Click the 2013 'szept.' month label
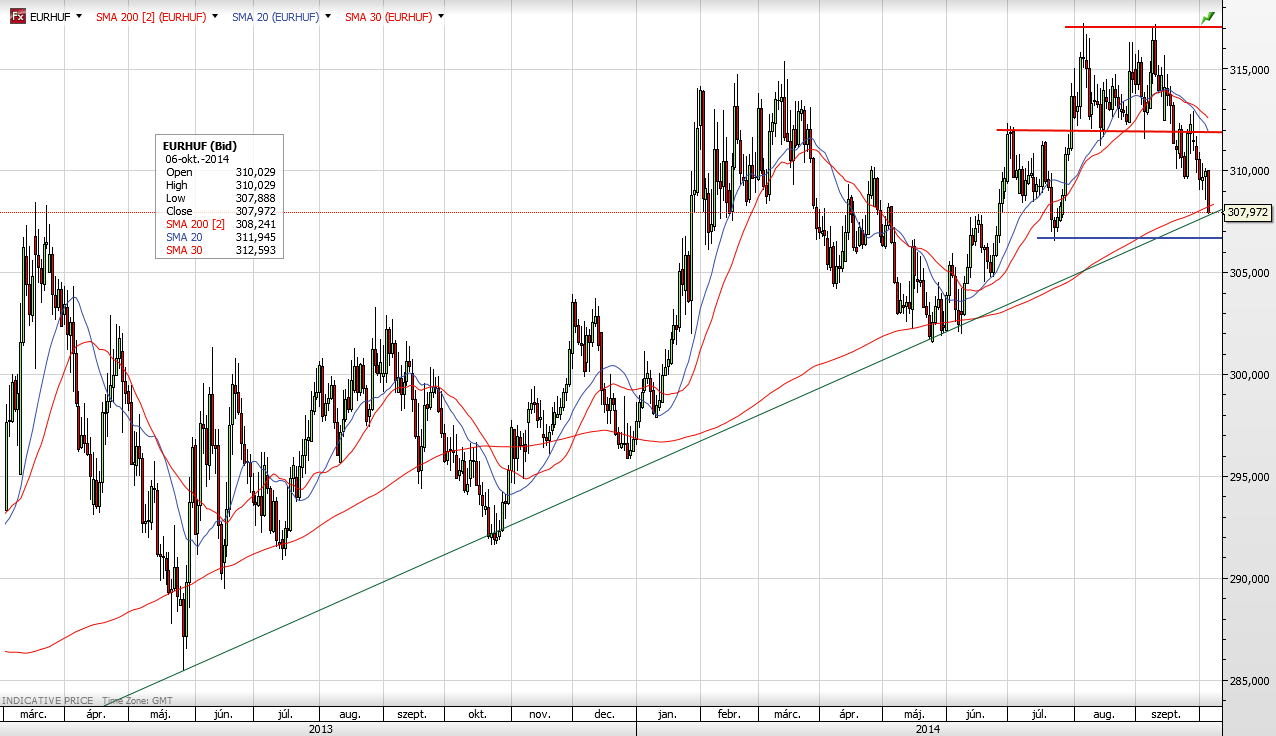 (412, 715)
